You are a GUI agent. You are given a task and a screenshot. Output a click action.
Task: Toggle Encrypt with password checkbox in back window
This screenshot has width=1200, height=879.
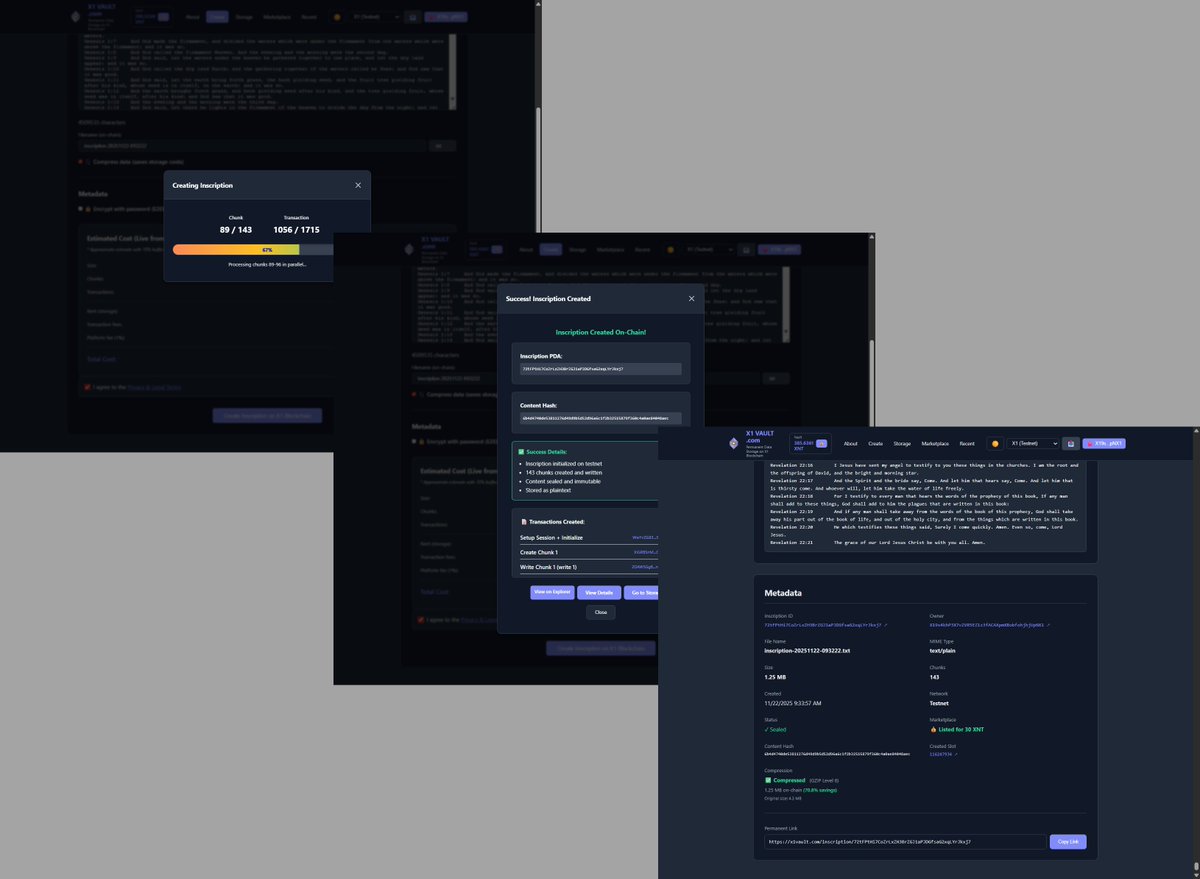(82, 209)
